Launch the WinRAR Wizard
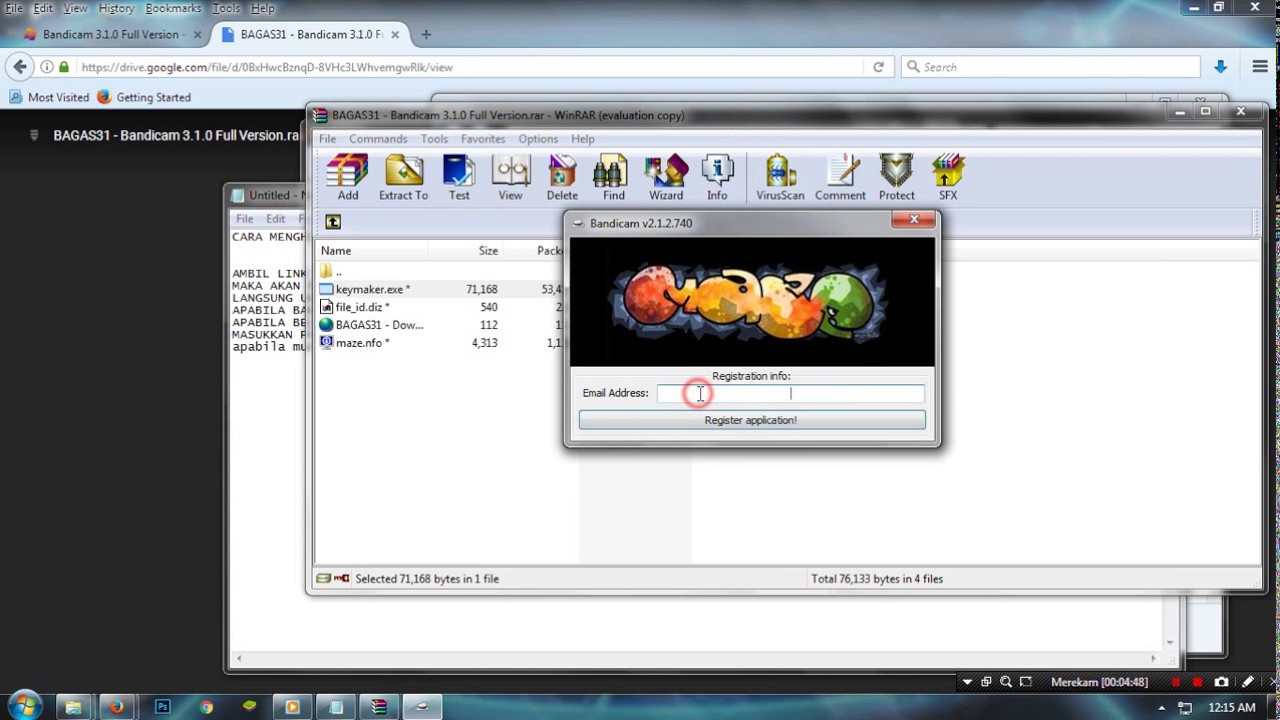Image resolution: width=1280 pixels, height=720 pixels. 666,178
